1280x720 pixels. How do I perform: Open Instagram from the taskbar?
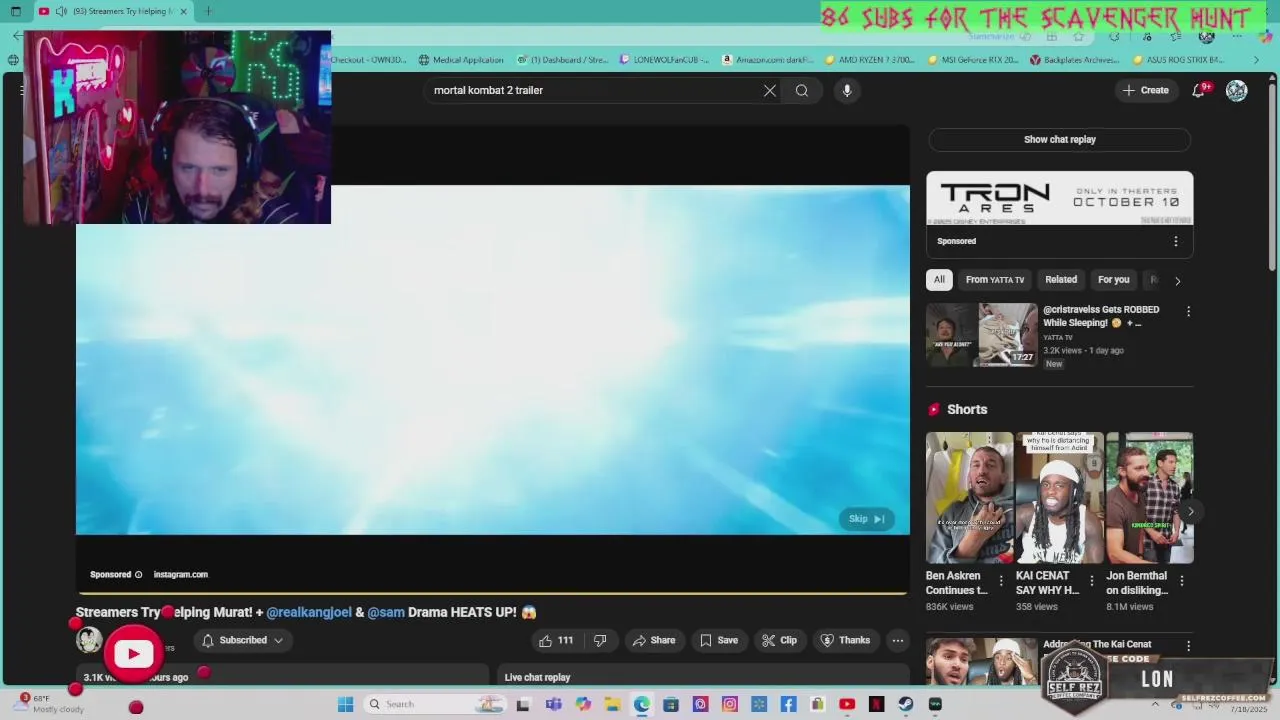(x=730, y=705)
